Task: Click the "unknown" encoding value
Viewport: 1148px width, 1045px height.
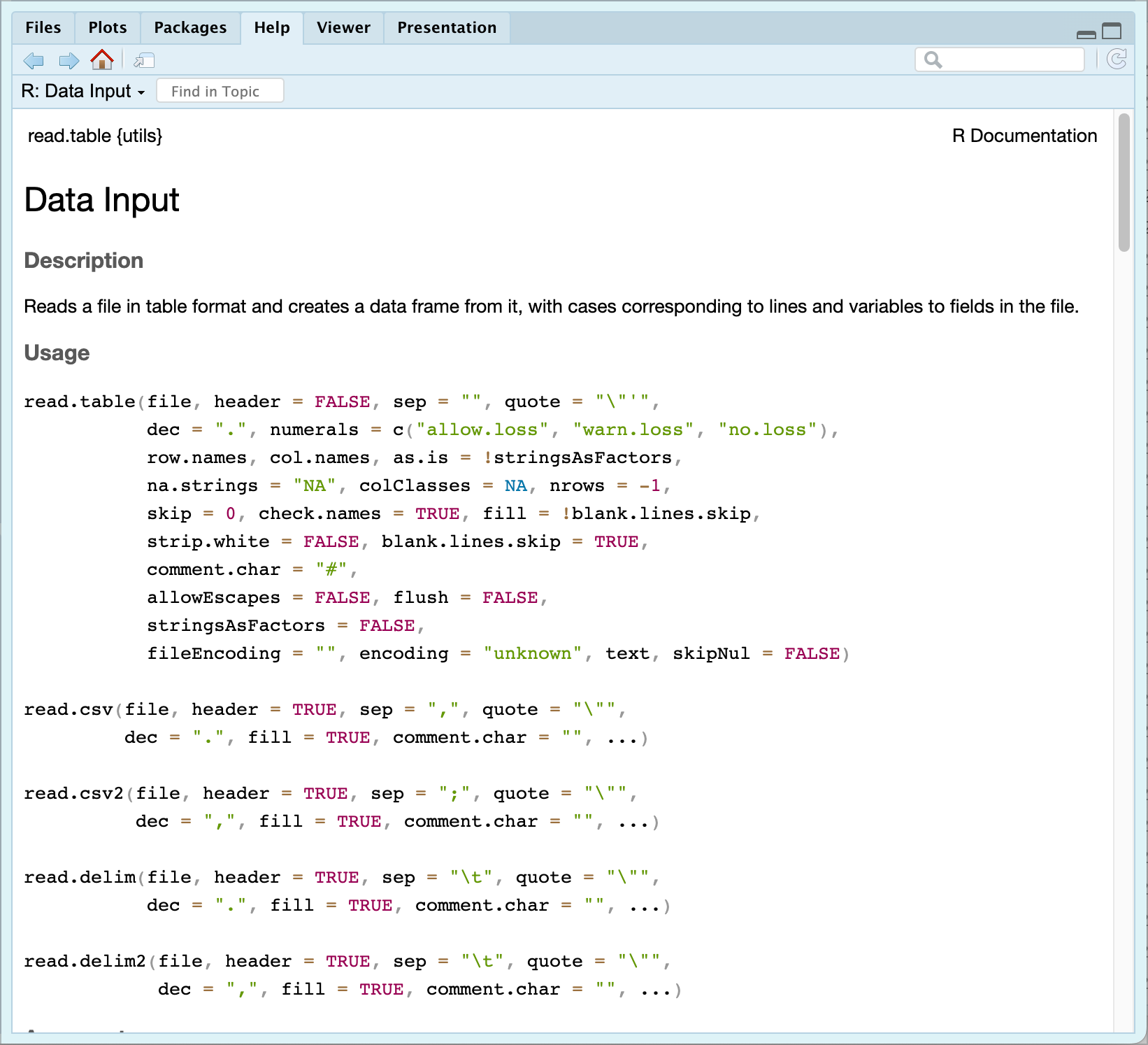Action: coord(533,653)
